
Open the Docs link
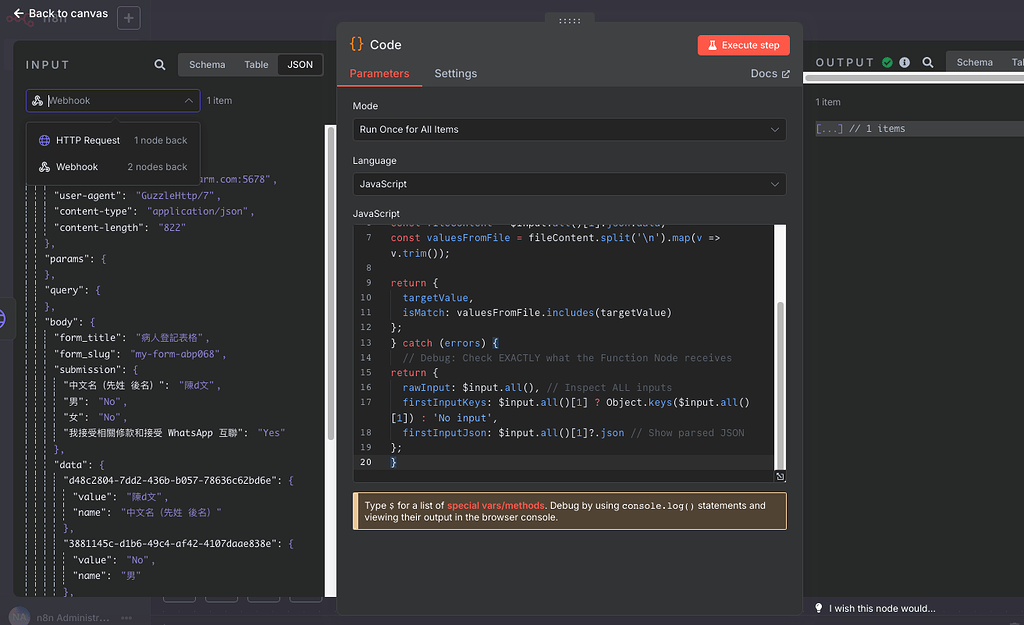pos(770,73)
